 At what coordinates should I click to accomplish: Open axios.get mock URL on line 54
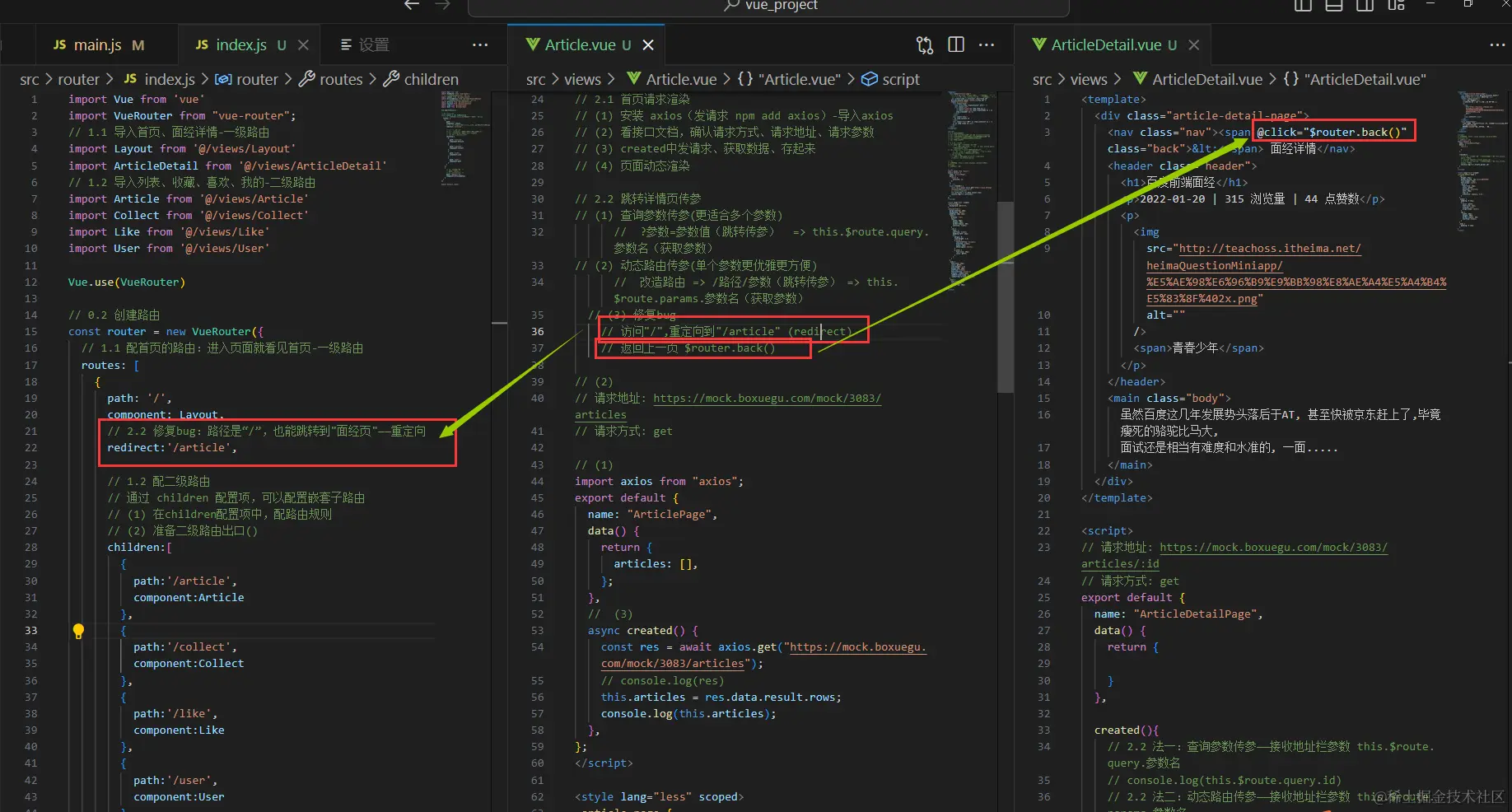(857, 647)
